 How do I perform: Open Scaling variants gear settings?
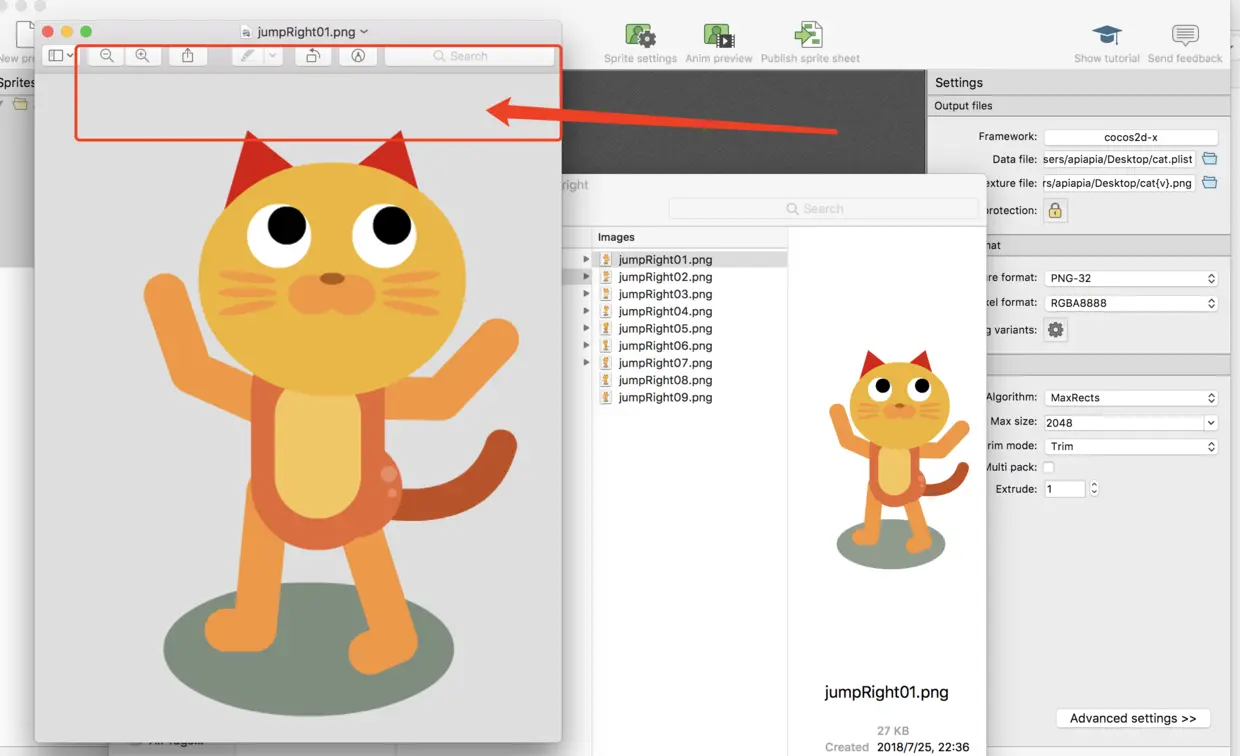point(1056,330)
